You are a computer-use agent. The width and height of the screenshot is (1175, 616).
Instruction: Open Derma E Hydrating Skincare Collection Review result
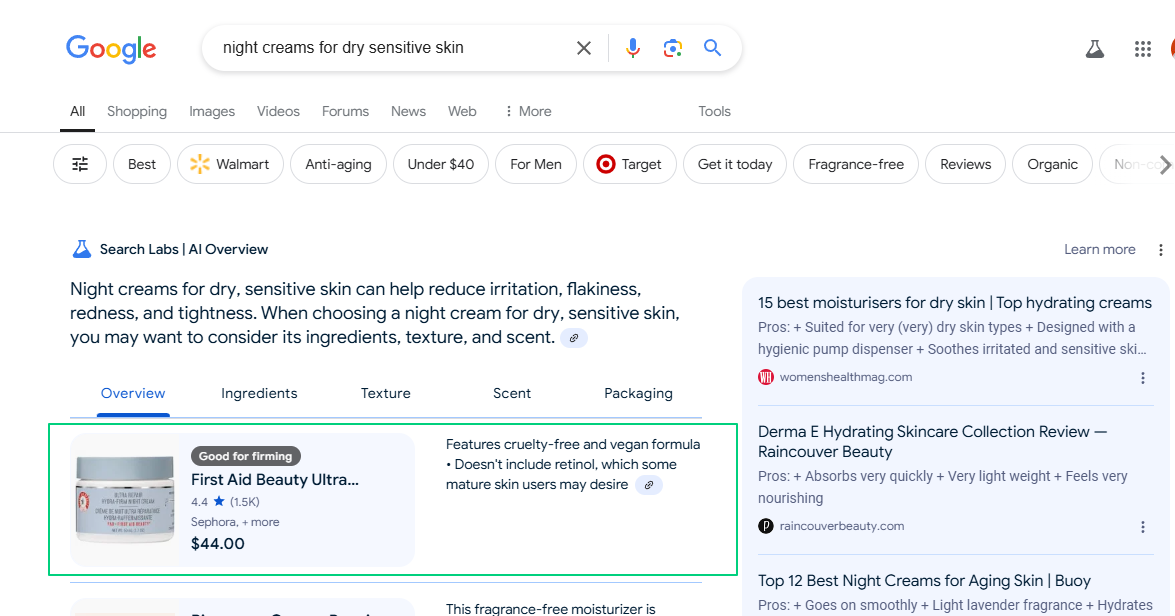pos(932,441)
